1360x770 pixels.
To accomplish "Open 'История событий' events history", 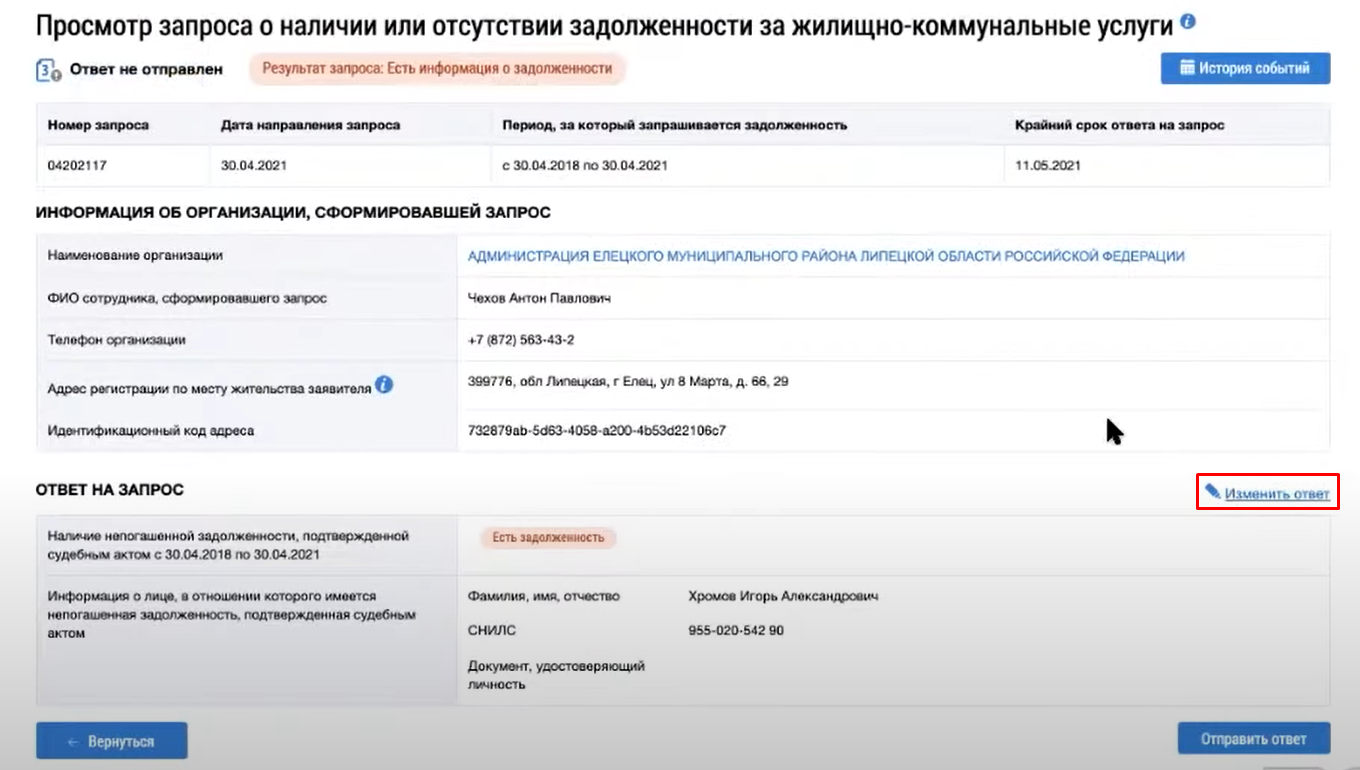I will [1245, 68].
